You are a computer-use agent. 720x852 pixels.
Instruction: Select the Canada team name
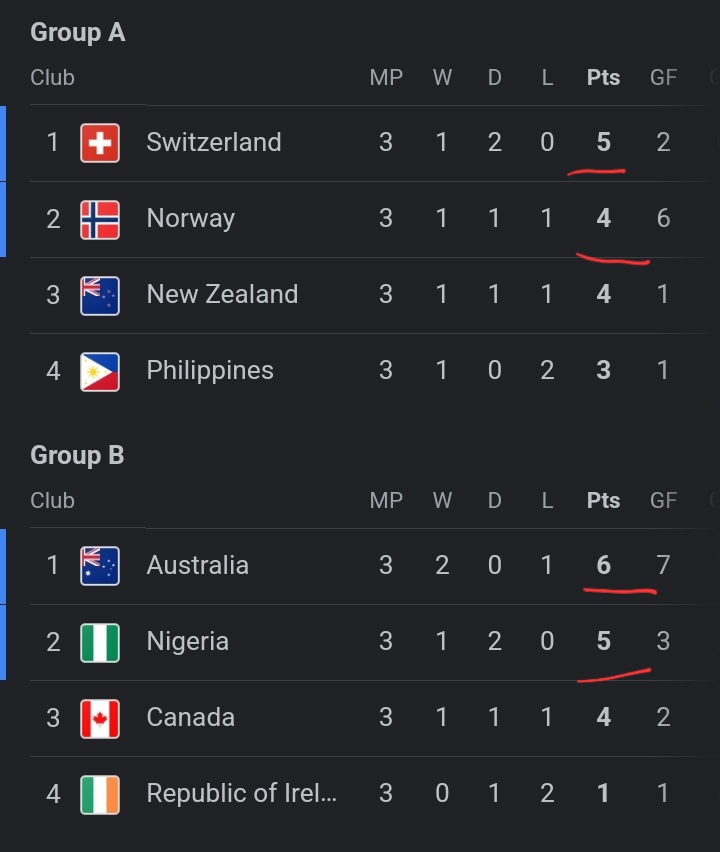(191, 717)
